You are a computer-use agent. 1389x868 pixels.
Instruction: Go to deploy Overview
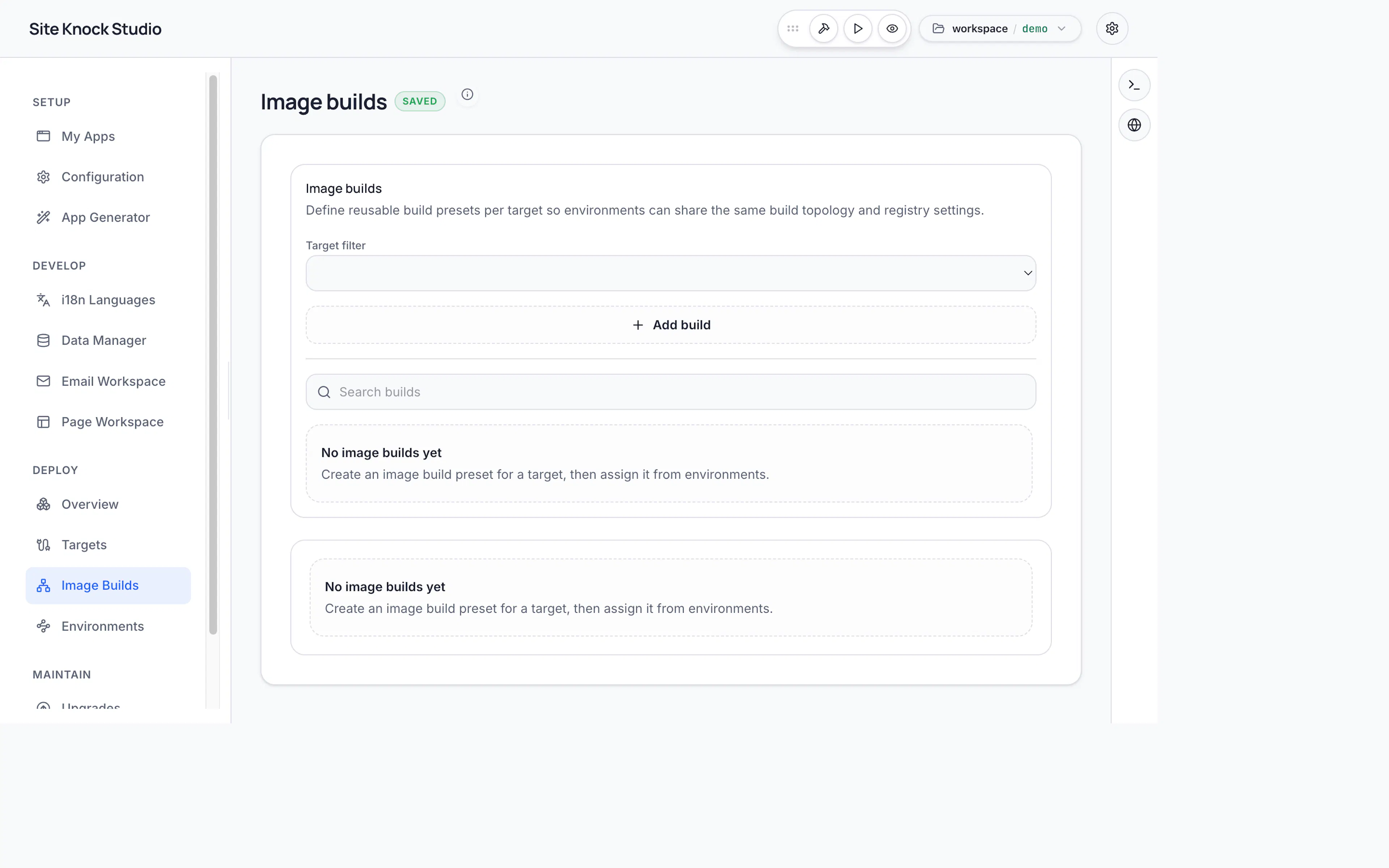coord(108,504)
